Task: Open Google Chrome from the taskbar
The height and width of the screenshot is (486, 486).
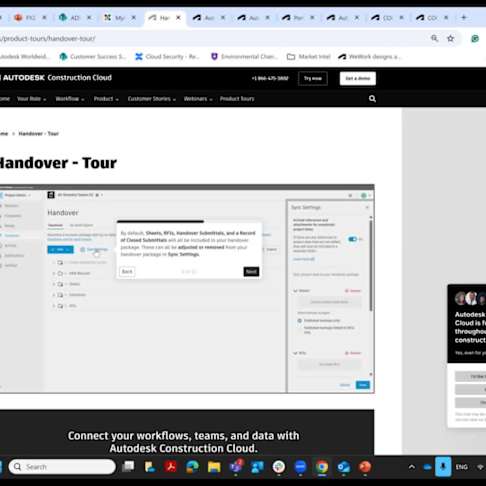Action: [x=322, y=467]
